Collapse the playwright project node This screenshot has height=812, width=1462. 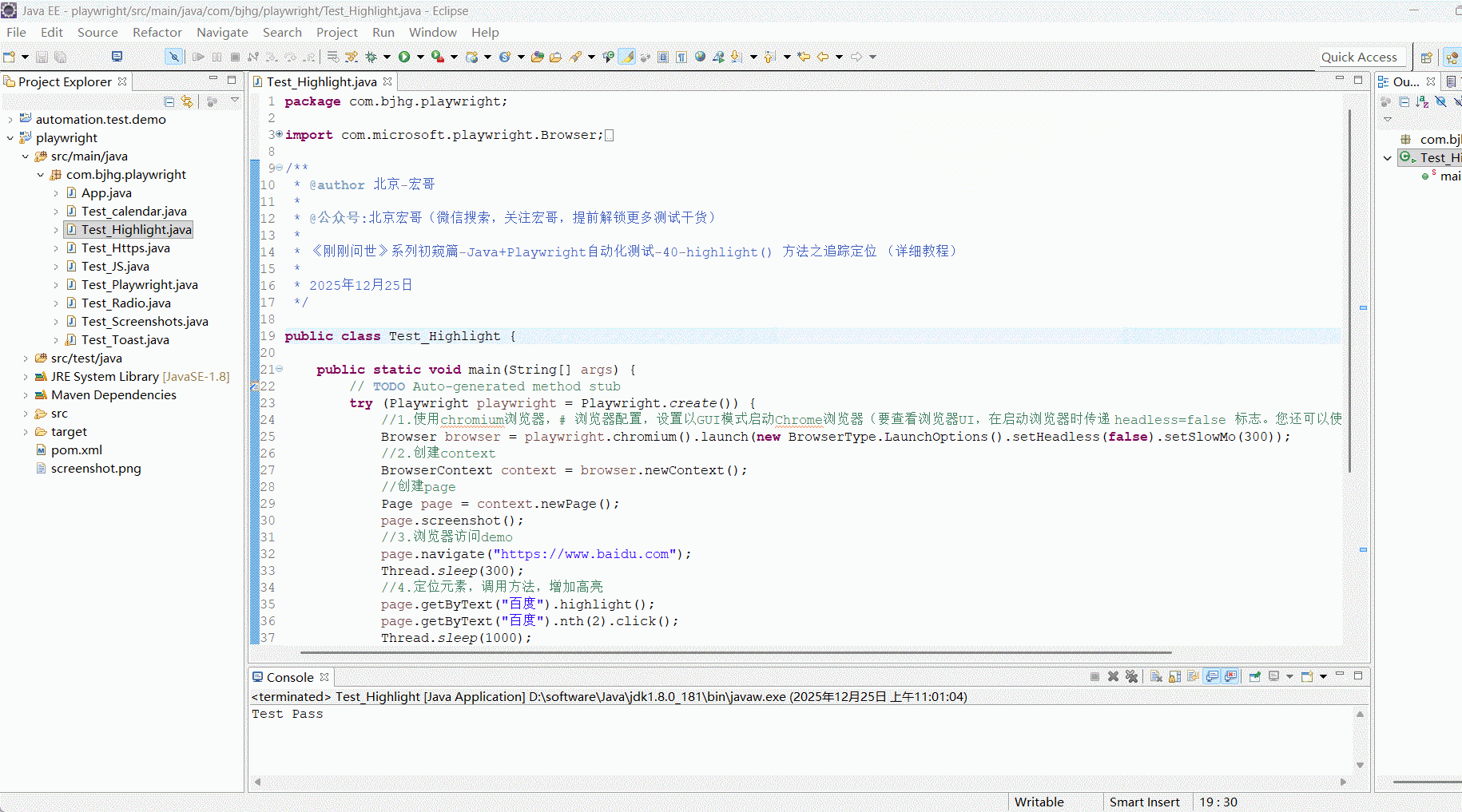pos(10,138)
